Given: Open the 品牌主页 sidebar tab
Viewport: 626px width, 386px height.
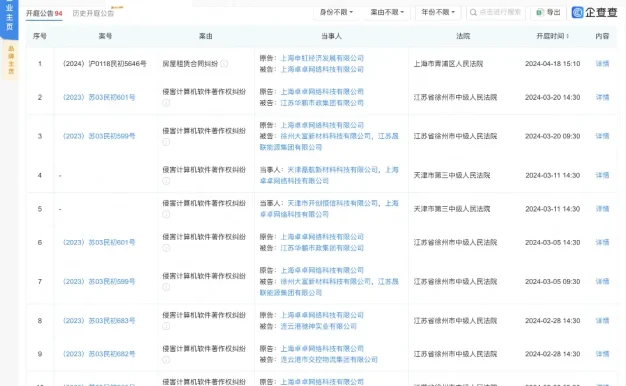Looking at the screenshot, I should (x=11, y=60).
